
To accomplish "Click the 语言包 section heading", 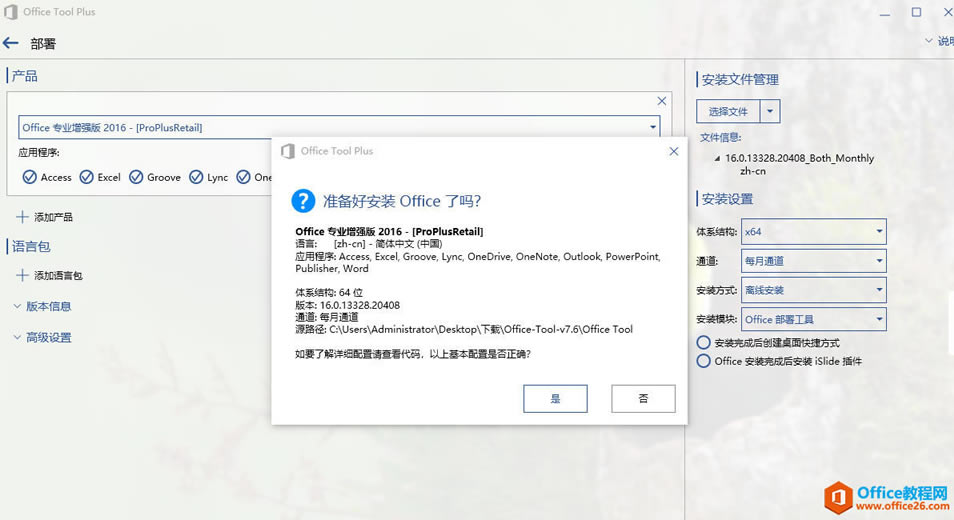I will coord(31,246).
